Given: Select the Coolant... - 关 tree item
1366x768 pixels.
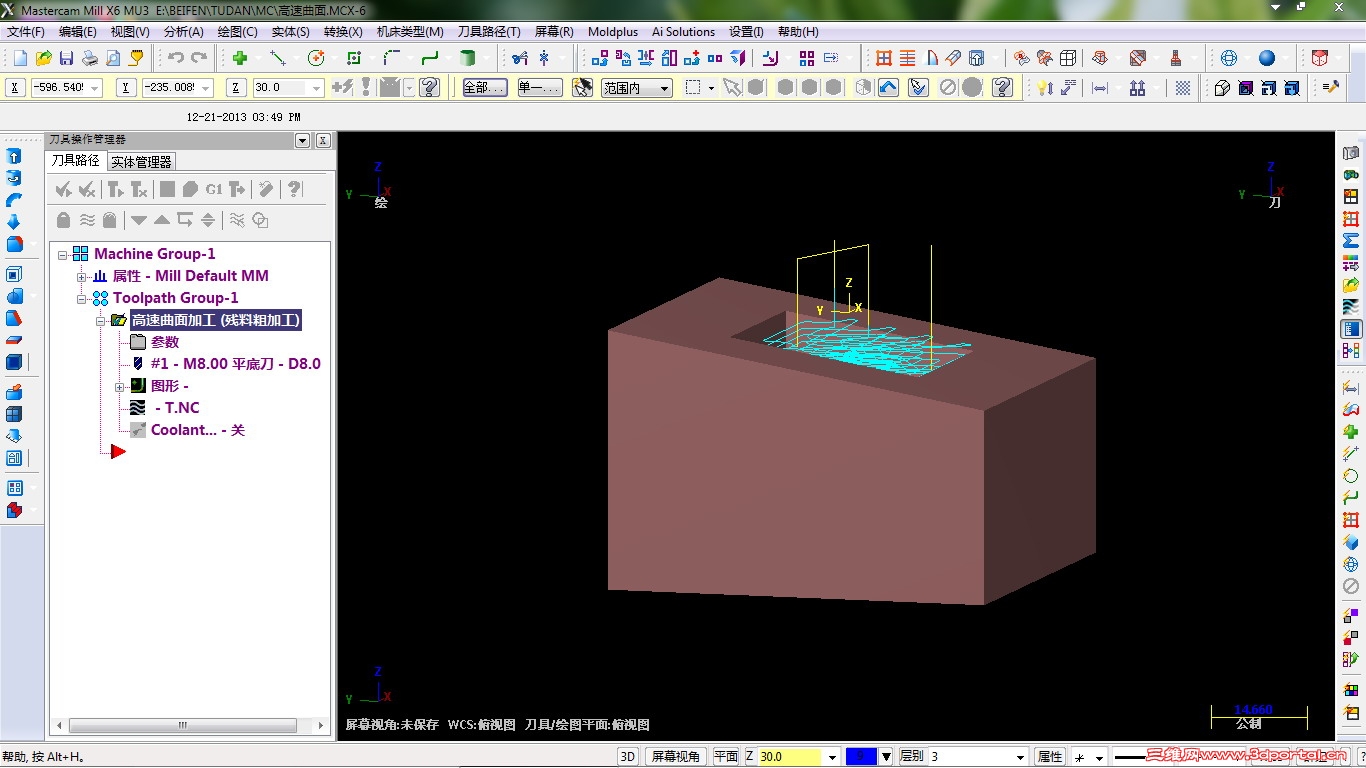Looking at the screenshot, I should 198,430.
